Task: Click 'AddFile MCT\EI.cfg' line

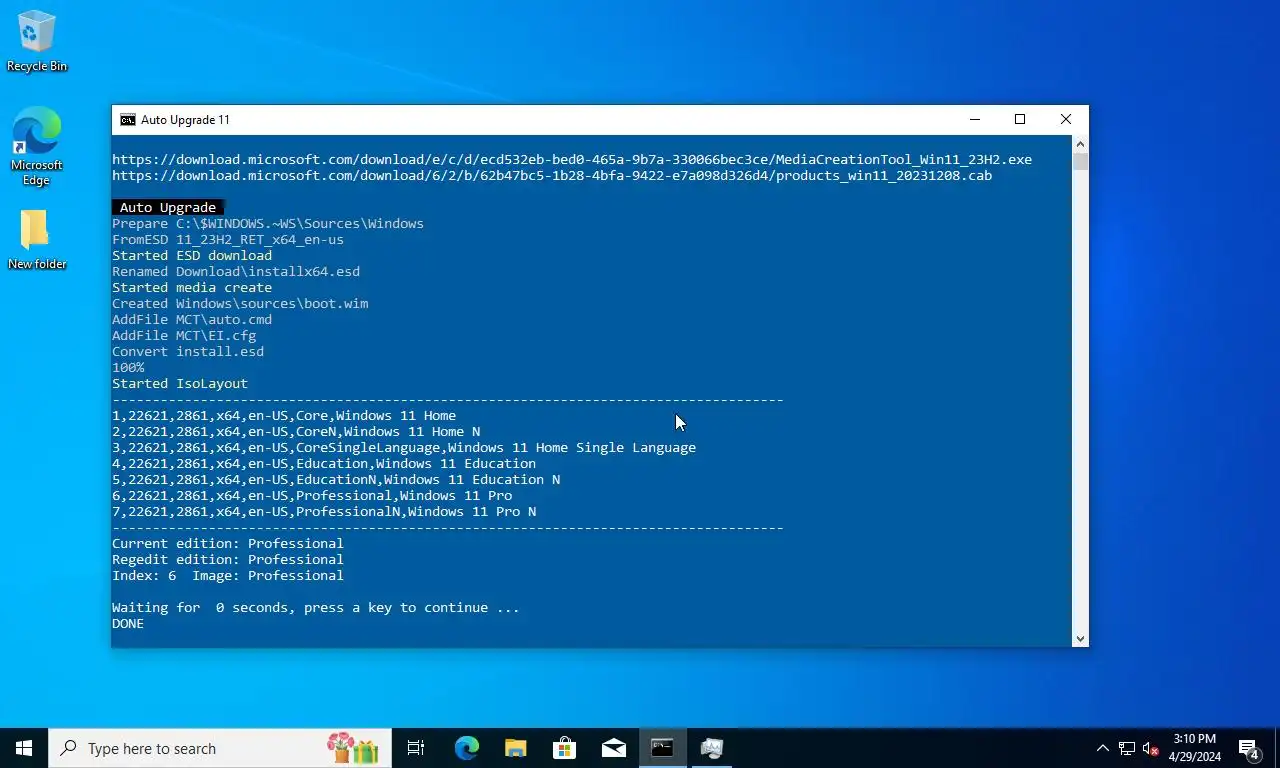Action: click(x=184, y=335)
